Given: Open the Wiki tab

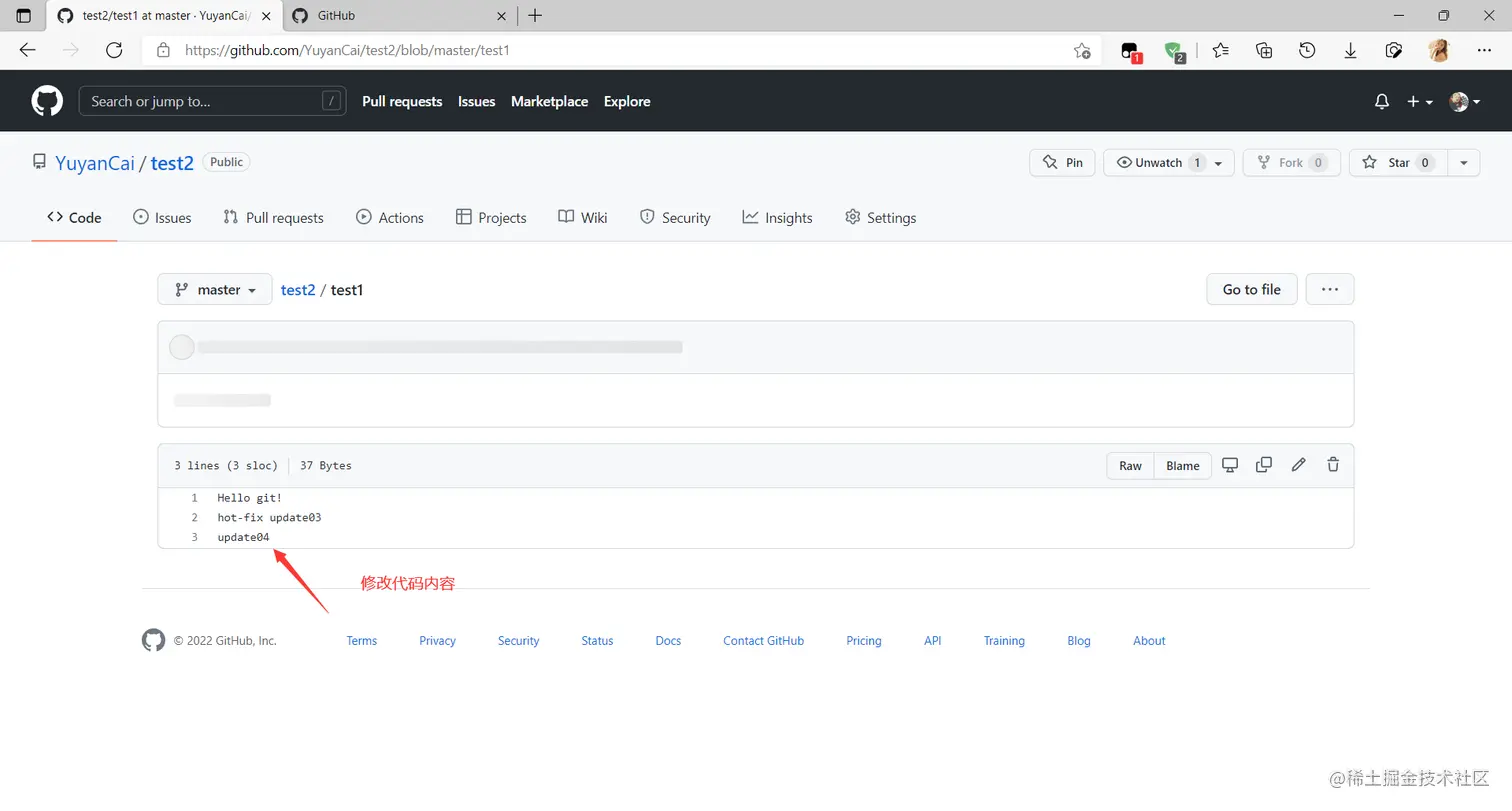Looking at the screenshot, I should pos(583,217).
